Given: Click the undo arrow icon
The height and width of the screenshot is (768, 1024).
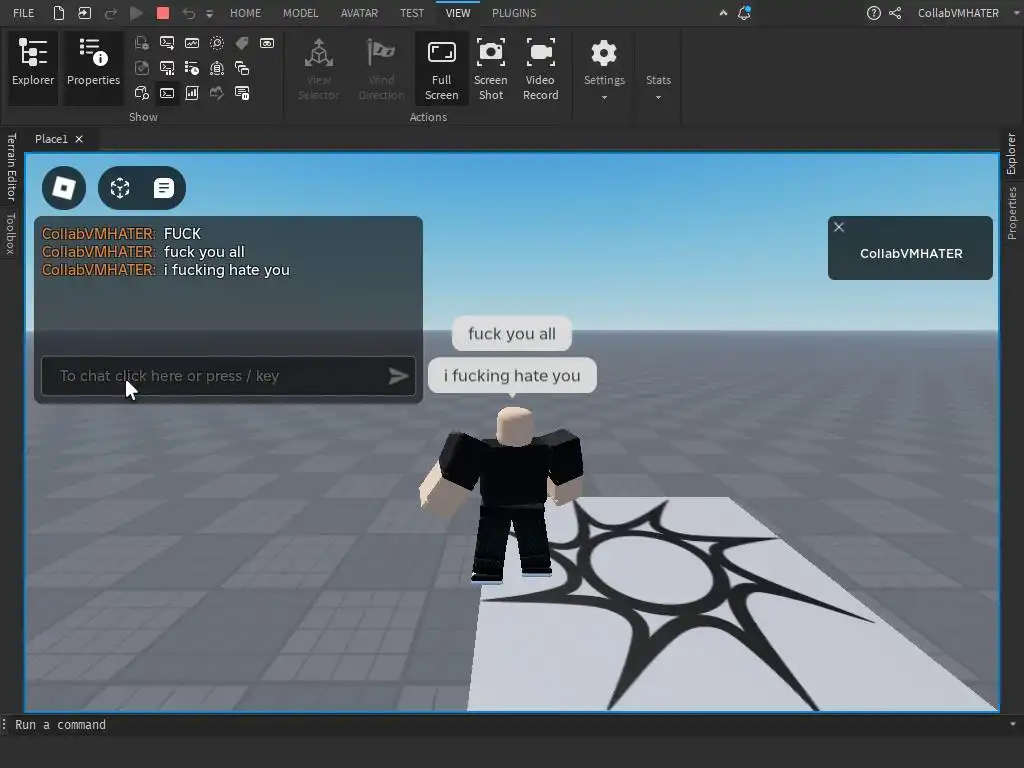Looking at the screenshot, I should (x=189, y=12).
